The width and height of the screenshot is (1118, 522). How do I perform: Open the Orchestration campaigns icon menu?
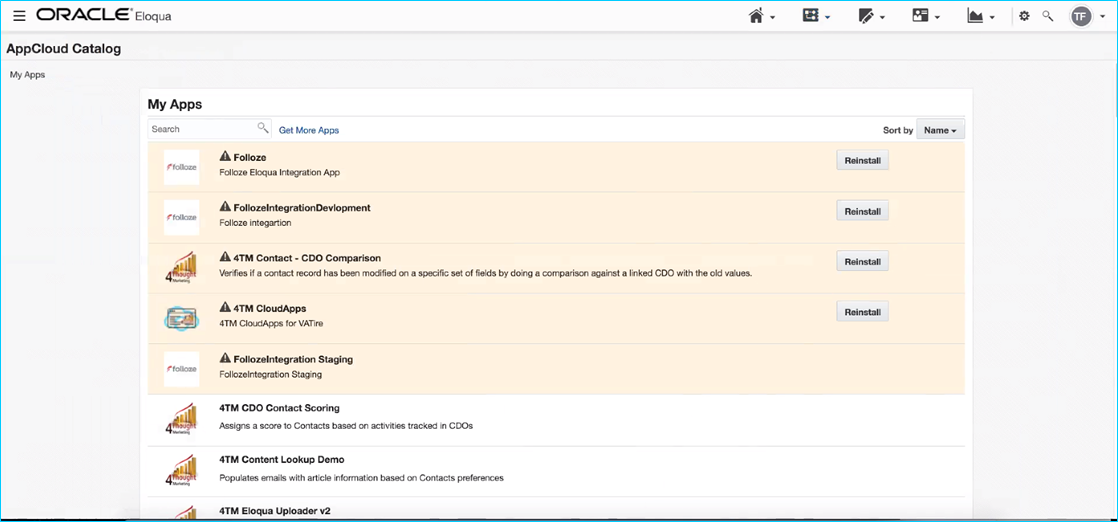(811, 16)
